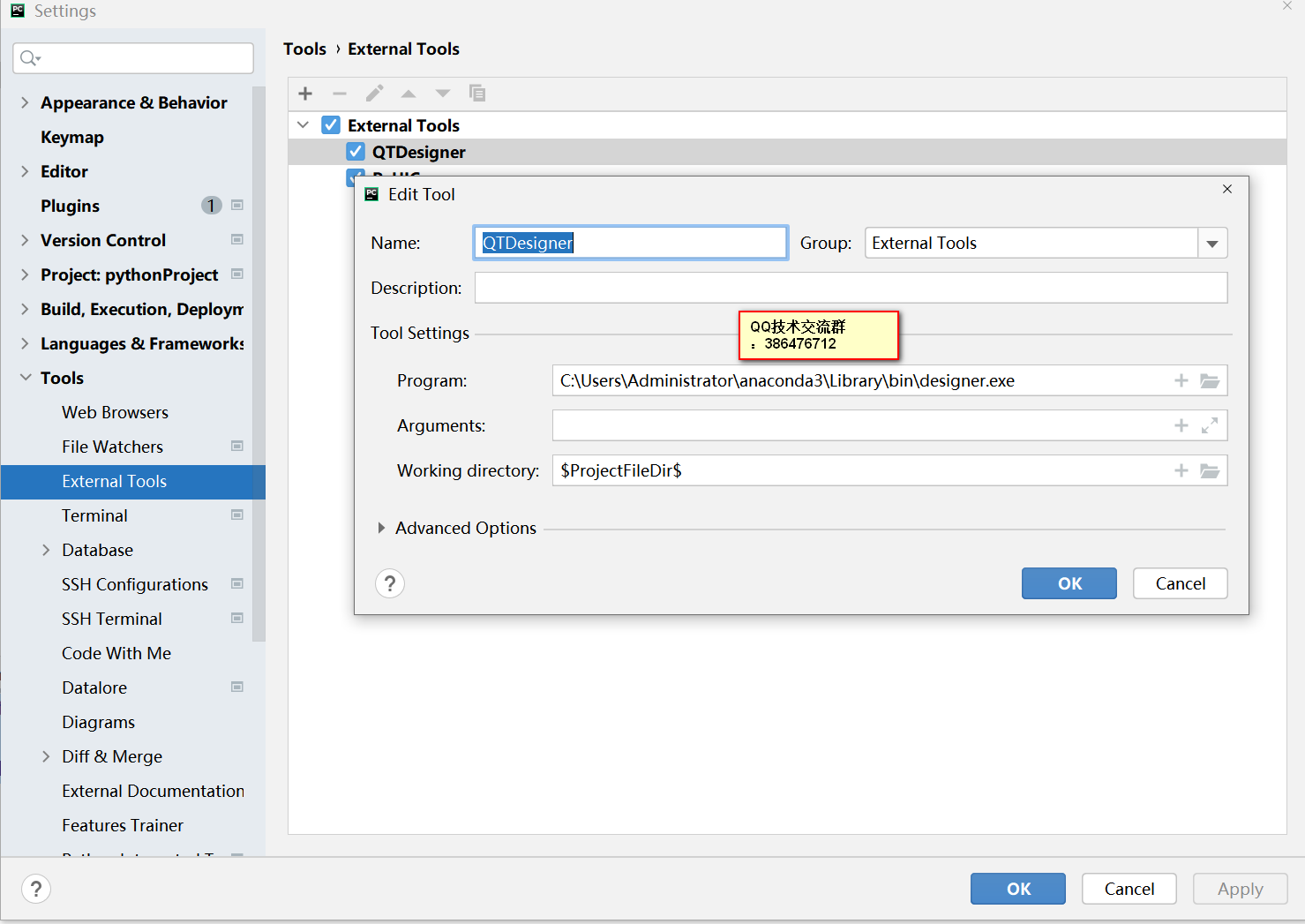The image size is (1305, 924).
Task: Click project-level icon beside Version Control
Action: point(237,239)
